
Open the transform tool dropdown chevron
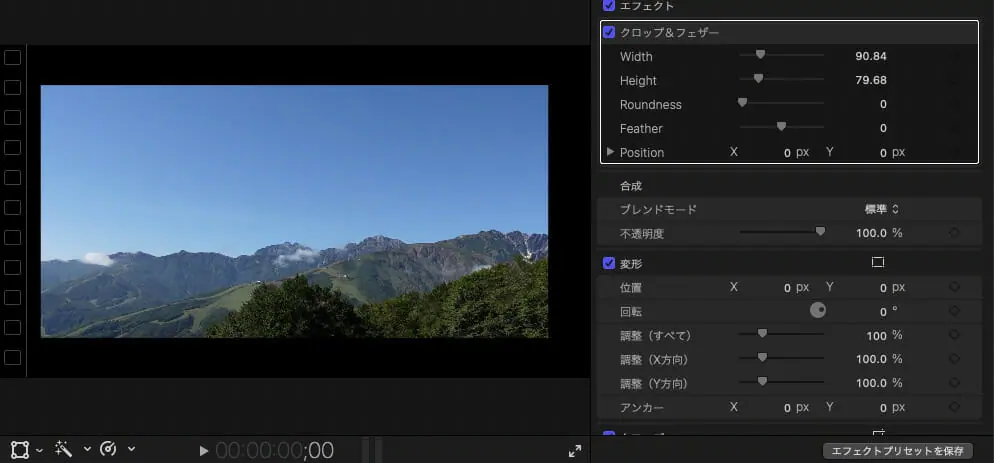(40, 450)
